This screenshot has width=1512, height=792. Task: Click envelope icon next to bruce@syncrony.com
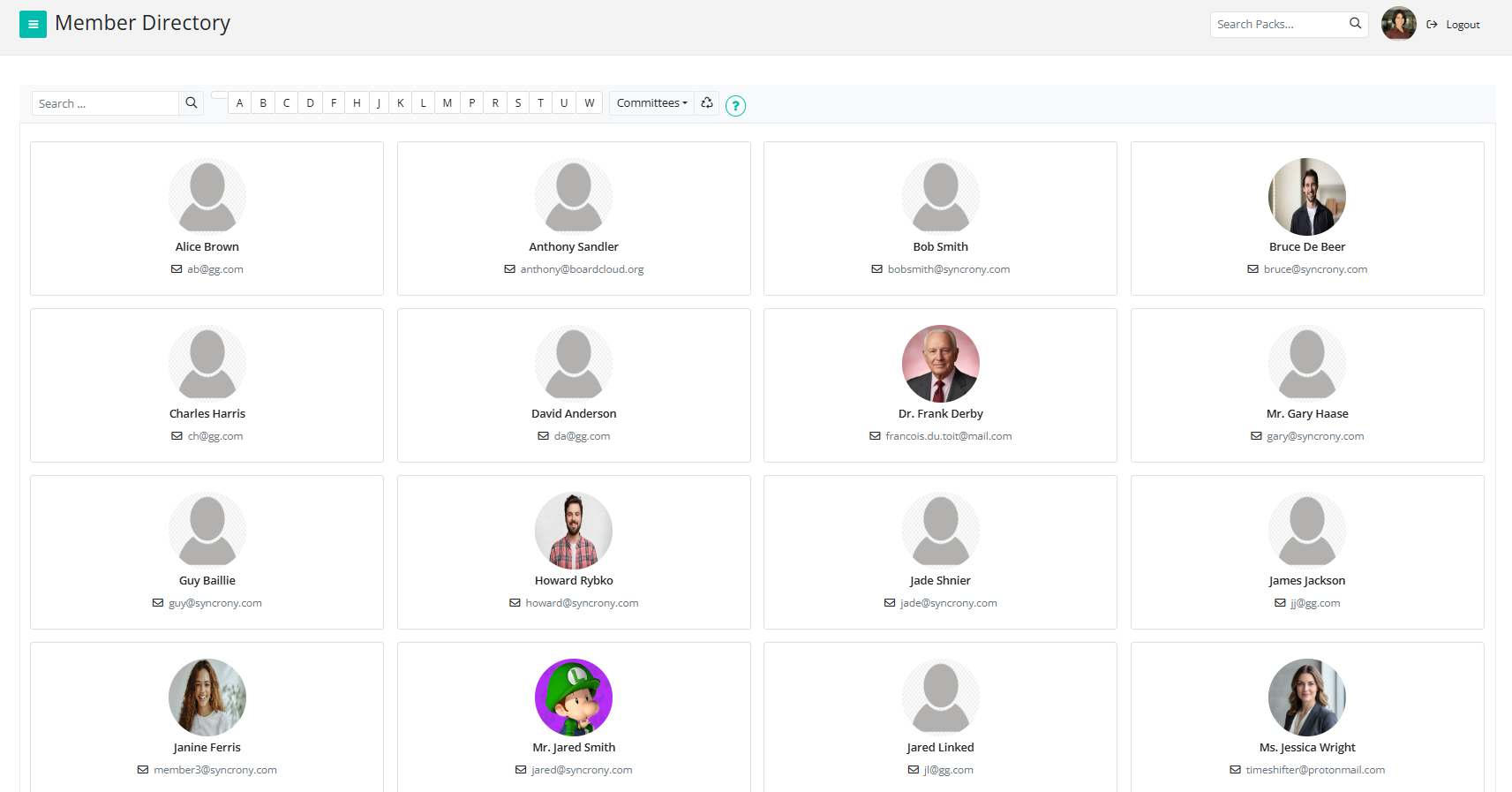pos(1252,269)
